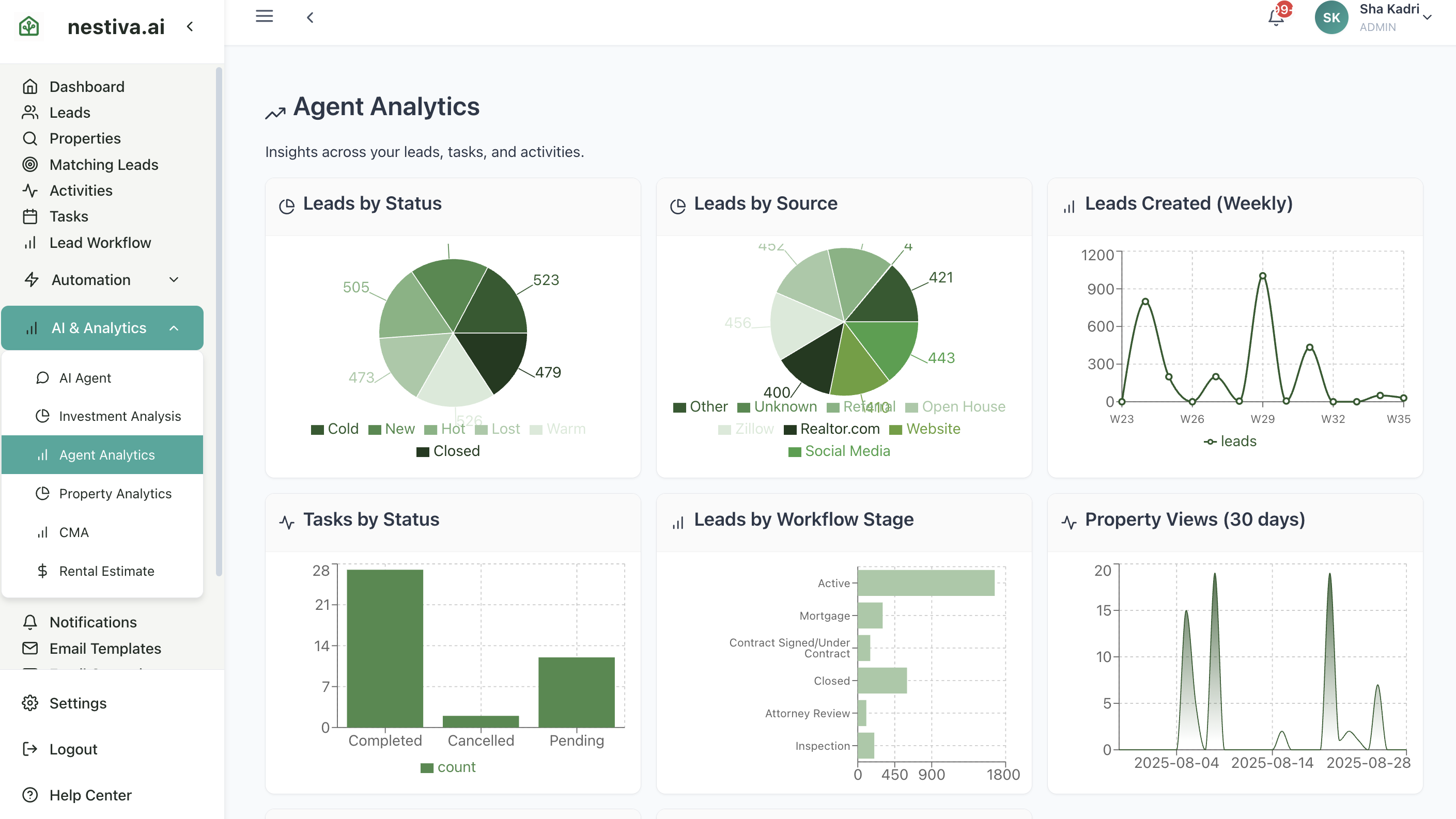Click the Matching Leads target icon

30,164
